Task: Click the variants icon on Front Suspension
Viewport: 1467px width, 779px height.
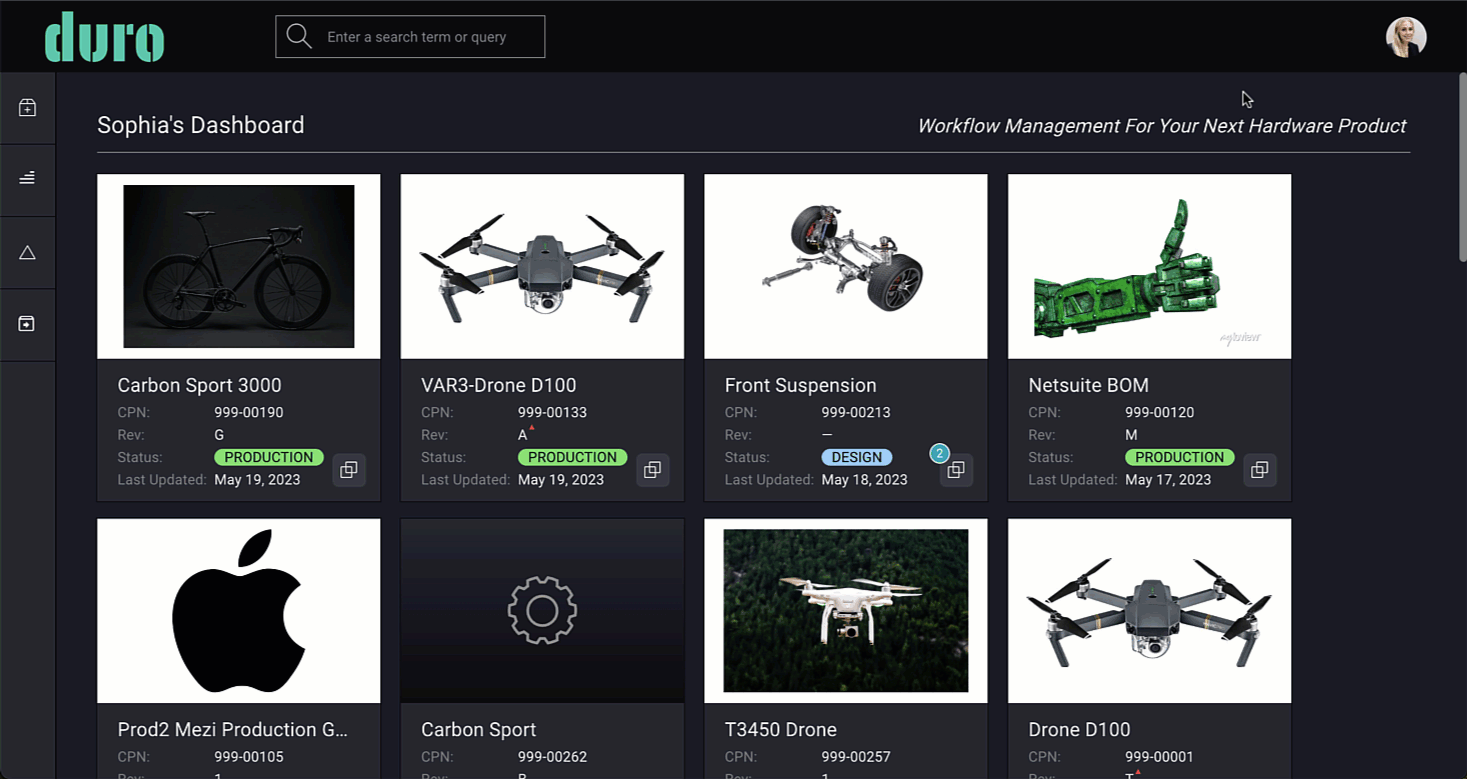Action: click(x=956, y=470)
